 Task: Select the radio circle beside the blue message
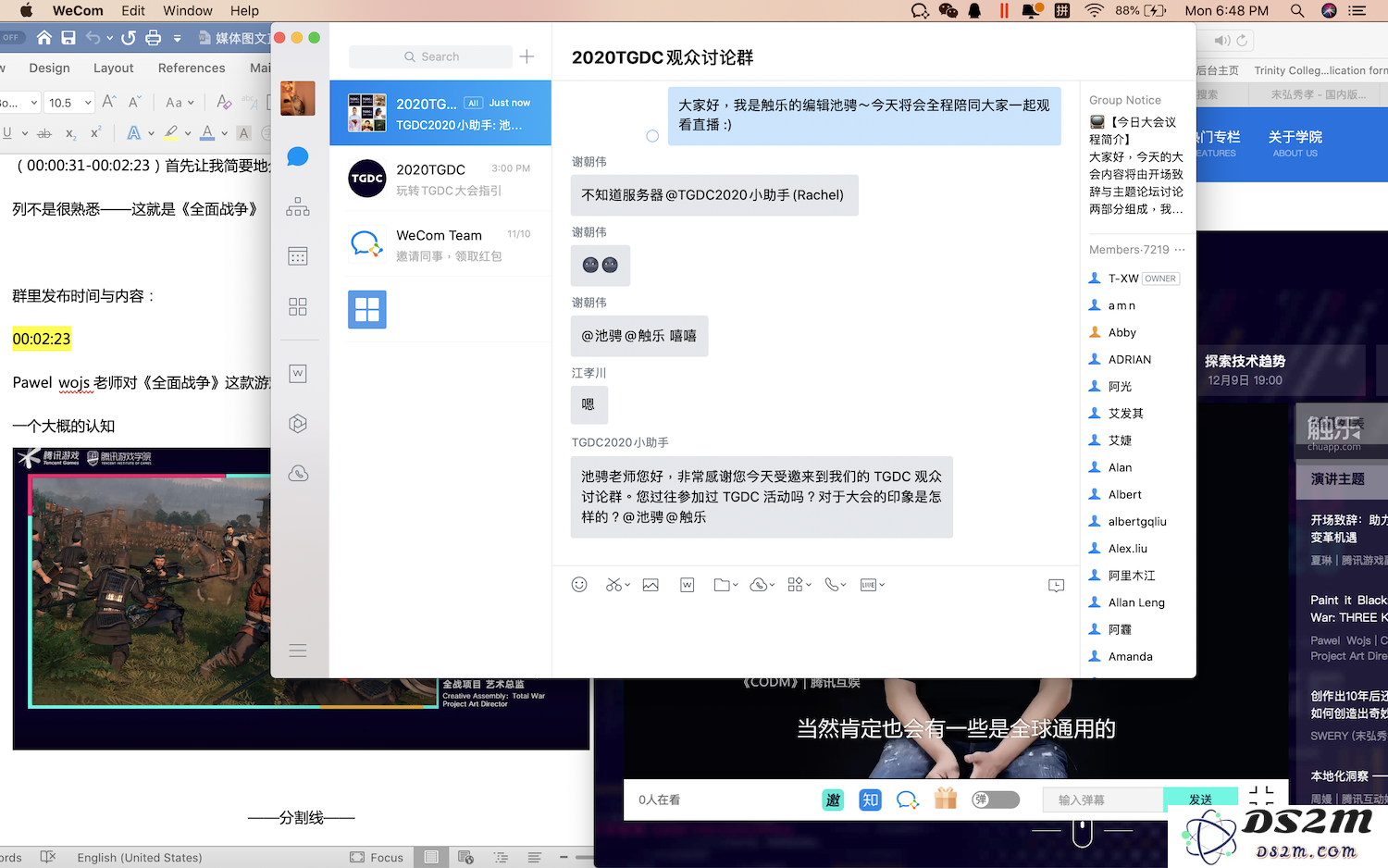(x=652, y=136)
